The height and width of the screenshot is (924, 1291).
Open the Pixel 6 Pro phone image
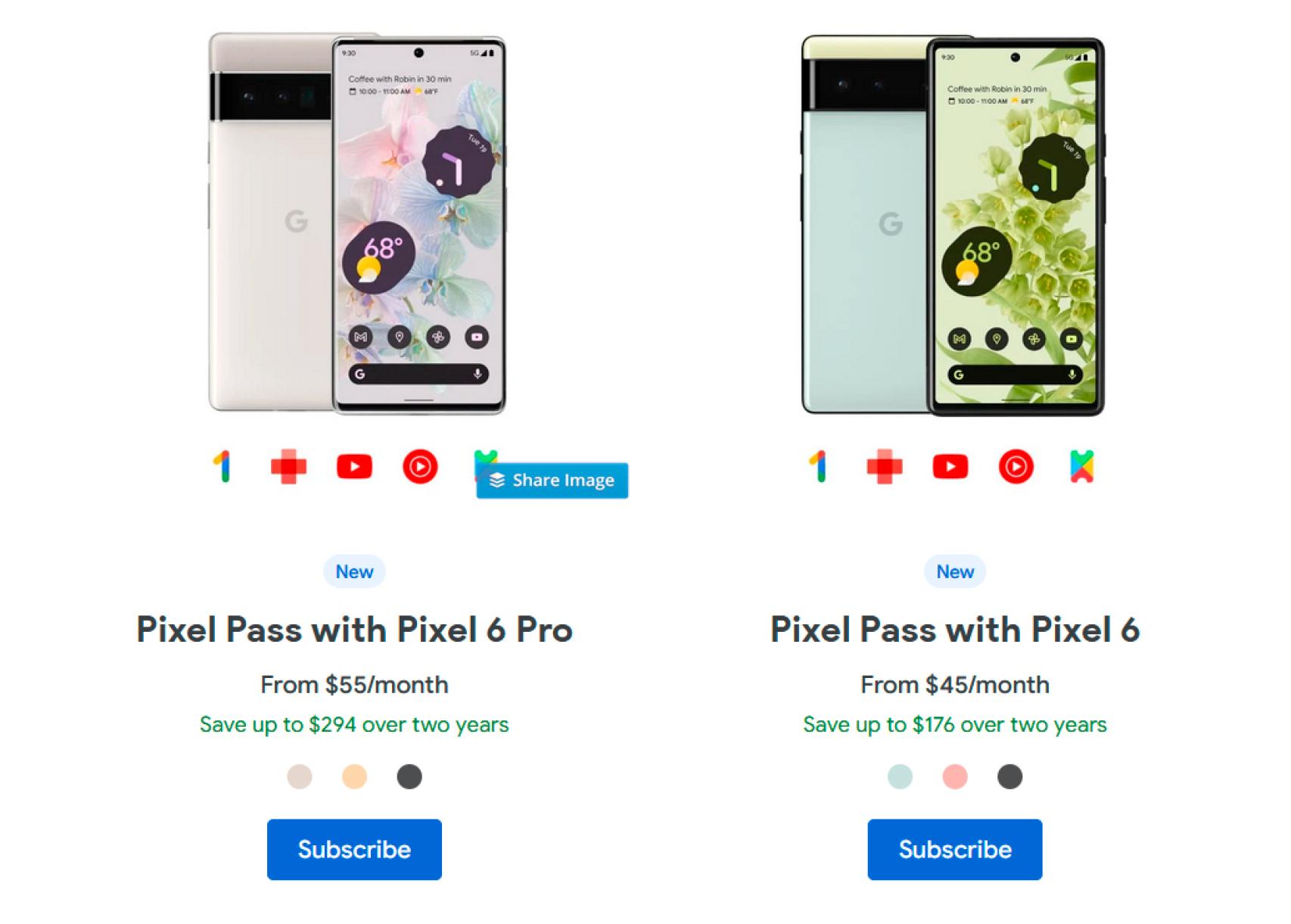pos(357,224)
